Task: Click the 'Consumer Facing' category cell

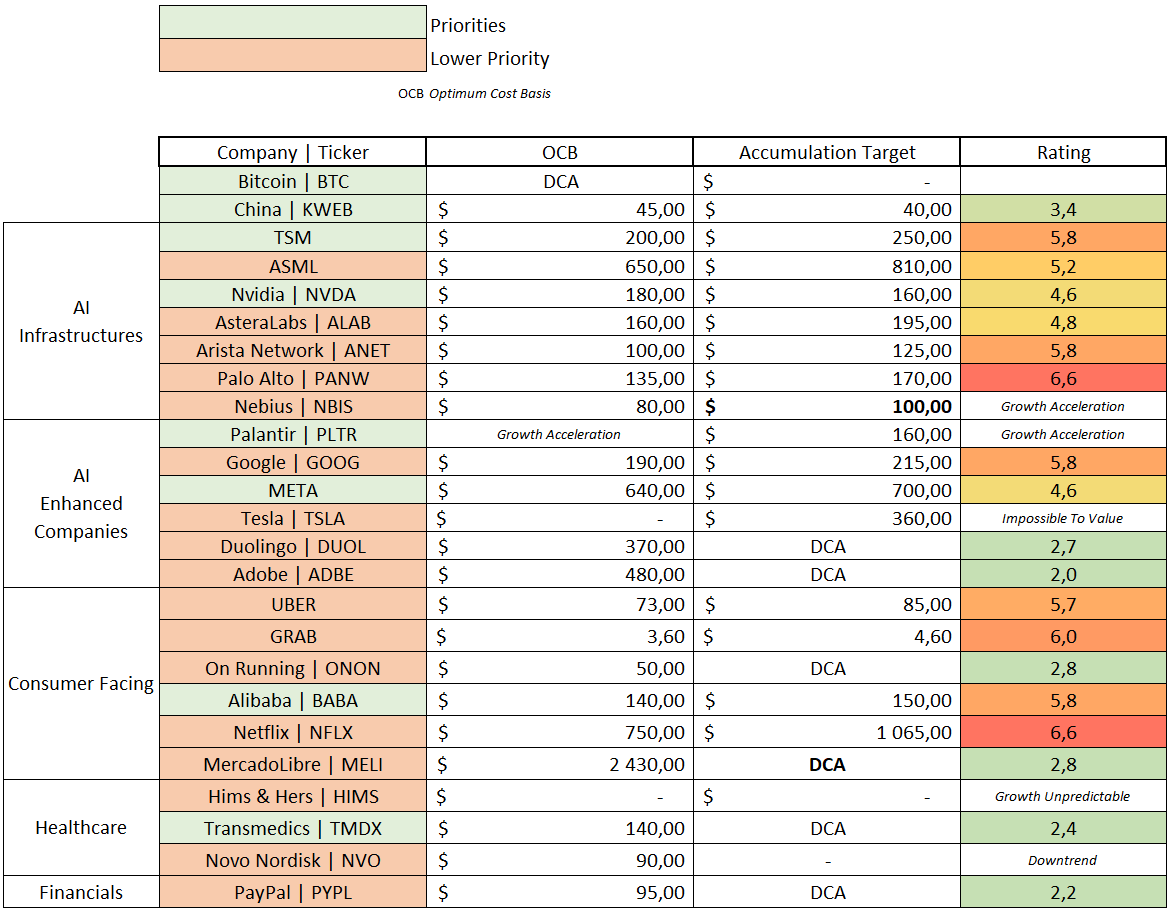Action: coord(81,683)
